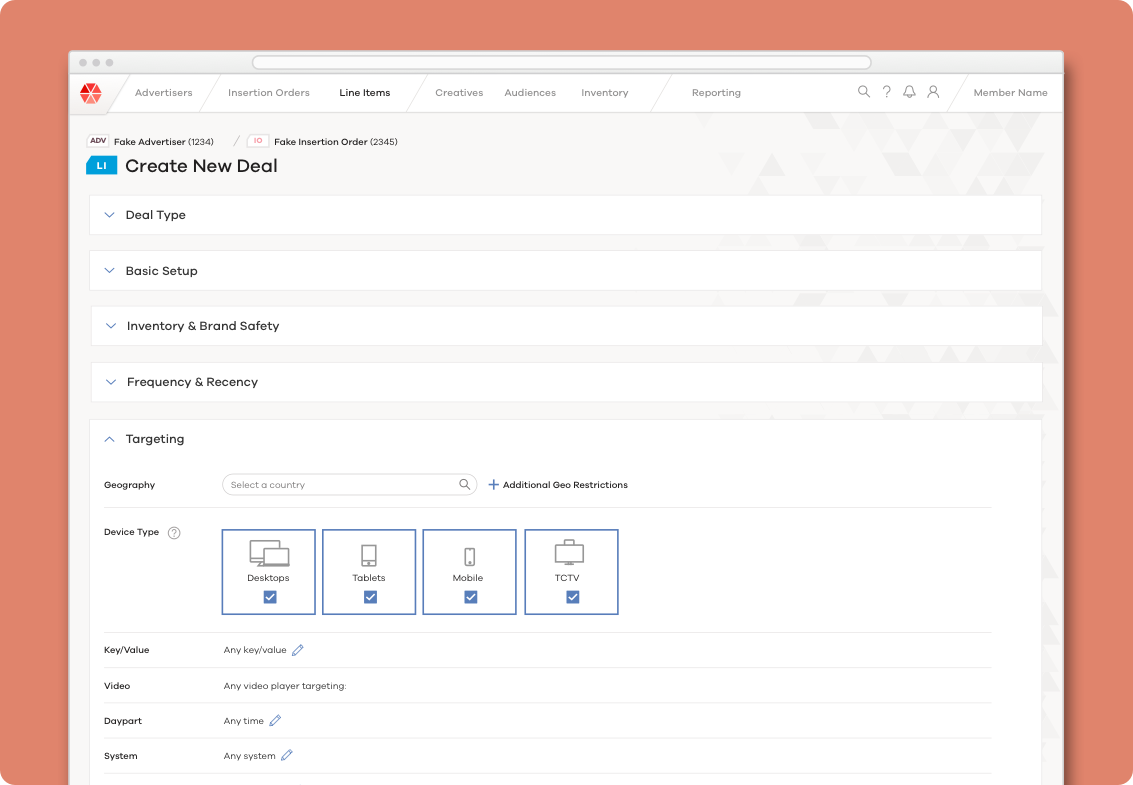1133x785 pixels.
Task: Open help via the question mark icon in header
Action: point(886,92)
